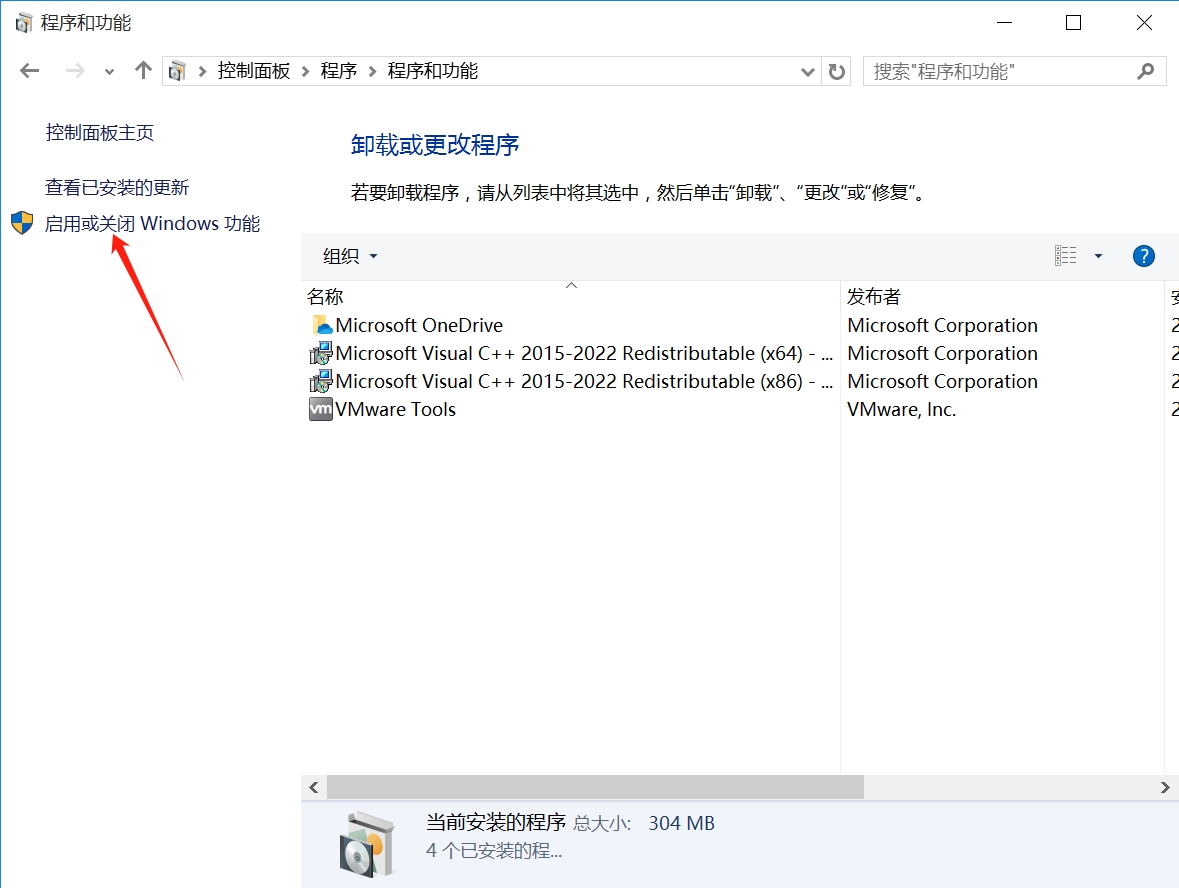Click the search magnifier icon
This screenshot has width=1179, height=888.
coord(1146,71)
